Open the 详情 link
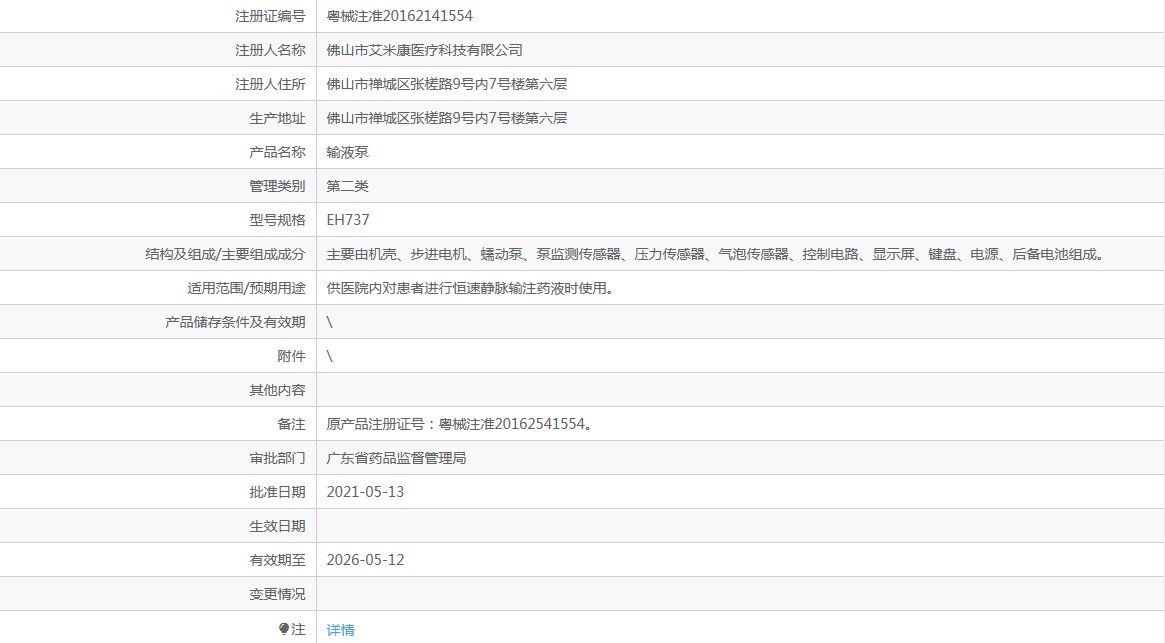 [340, 630]
